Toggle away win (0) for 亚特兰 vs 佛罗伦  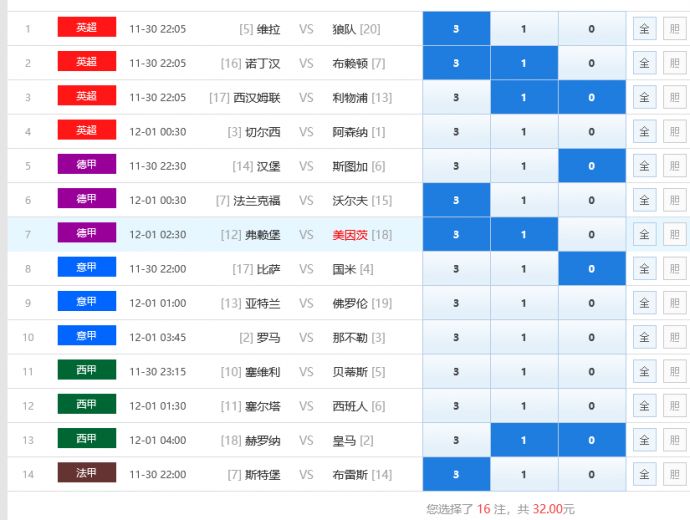tap(591, 303)
